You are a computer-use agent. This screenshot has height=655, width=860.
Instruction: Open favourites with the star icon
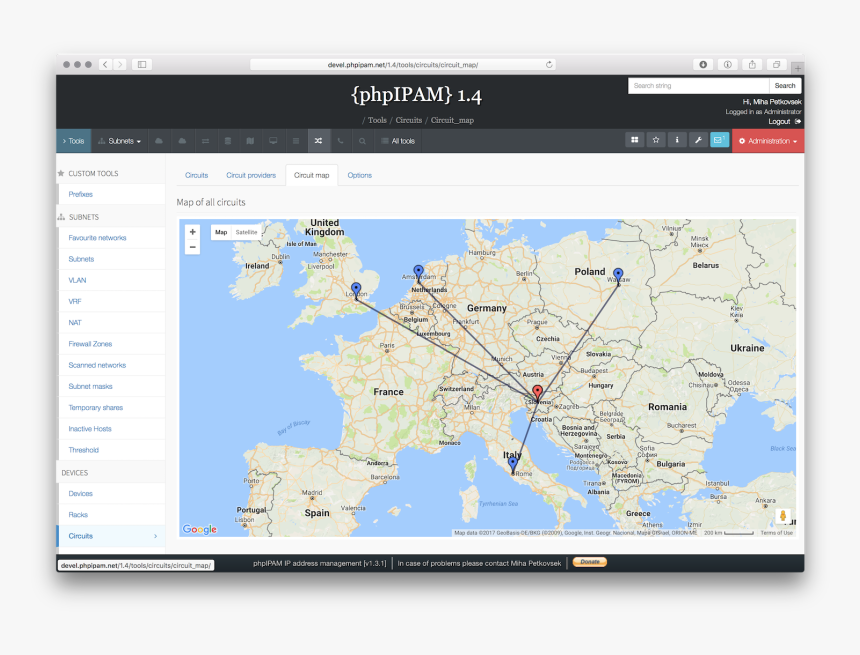point(656,141)
